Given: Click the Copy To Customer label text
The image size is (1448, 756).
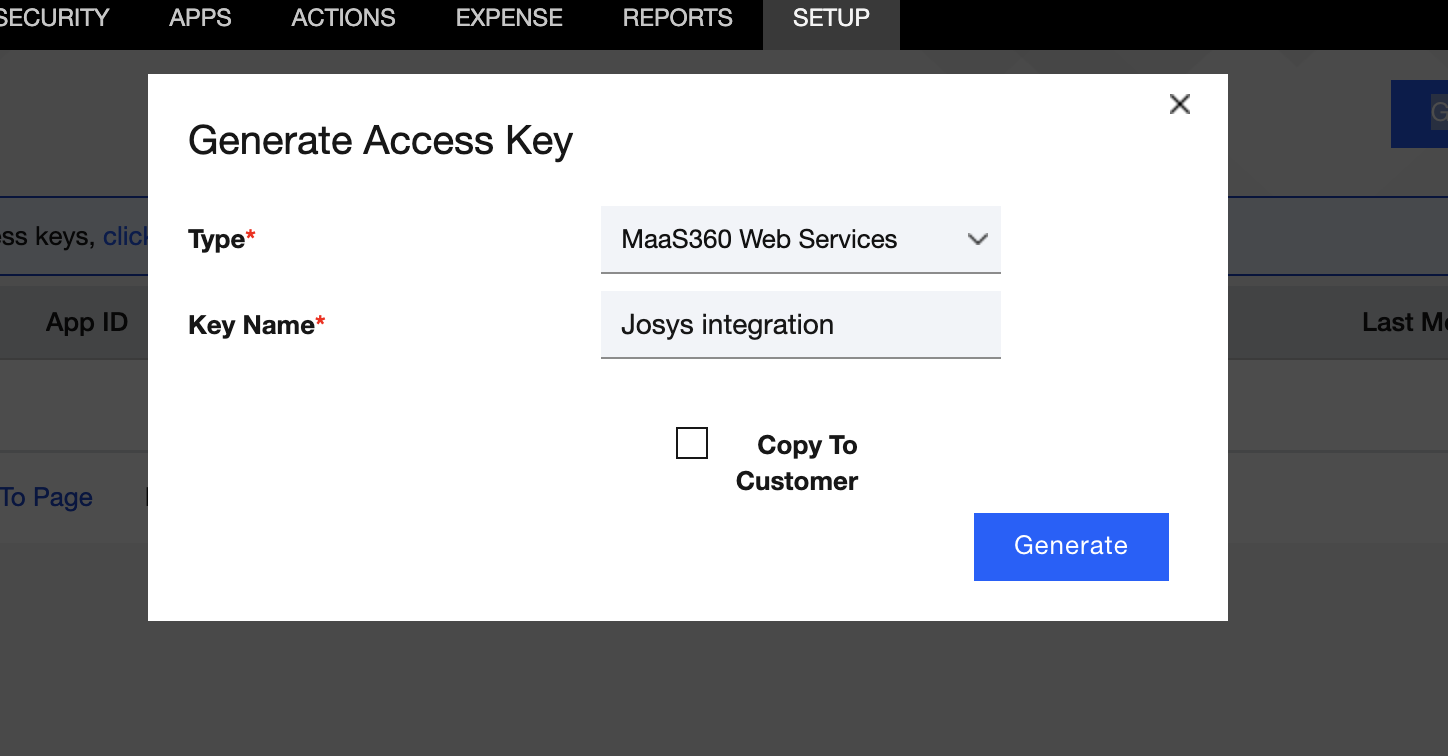Looking at the screenshot, I should 798,462.
